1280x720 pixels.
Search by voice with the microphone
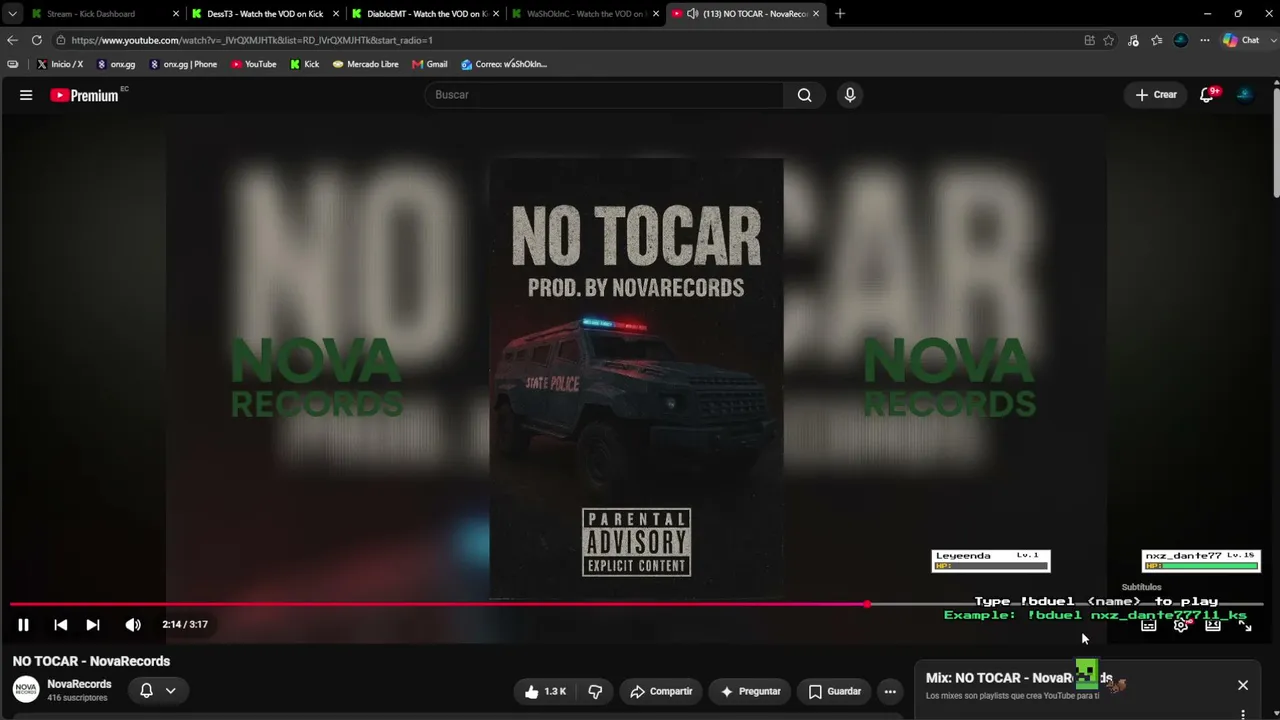pyautogui.click(x=850, y=95)
